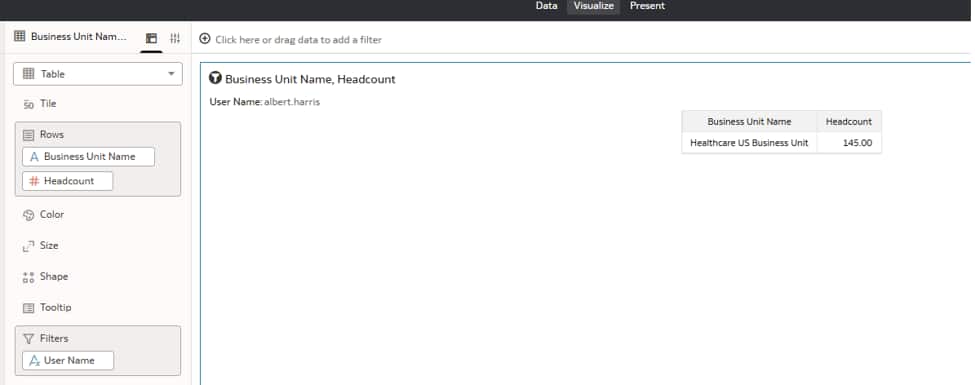Select the Healthcare US Business Unit cell
The height and width of the screenshot is (385, 975).
pyautogui.click(x=749, y=142)
